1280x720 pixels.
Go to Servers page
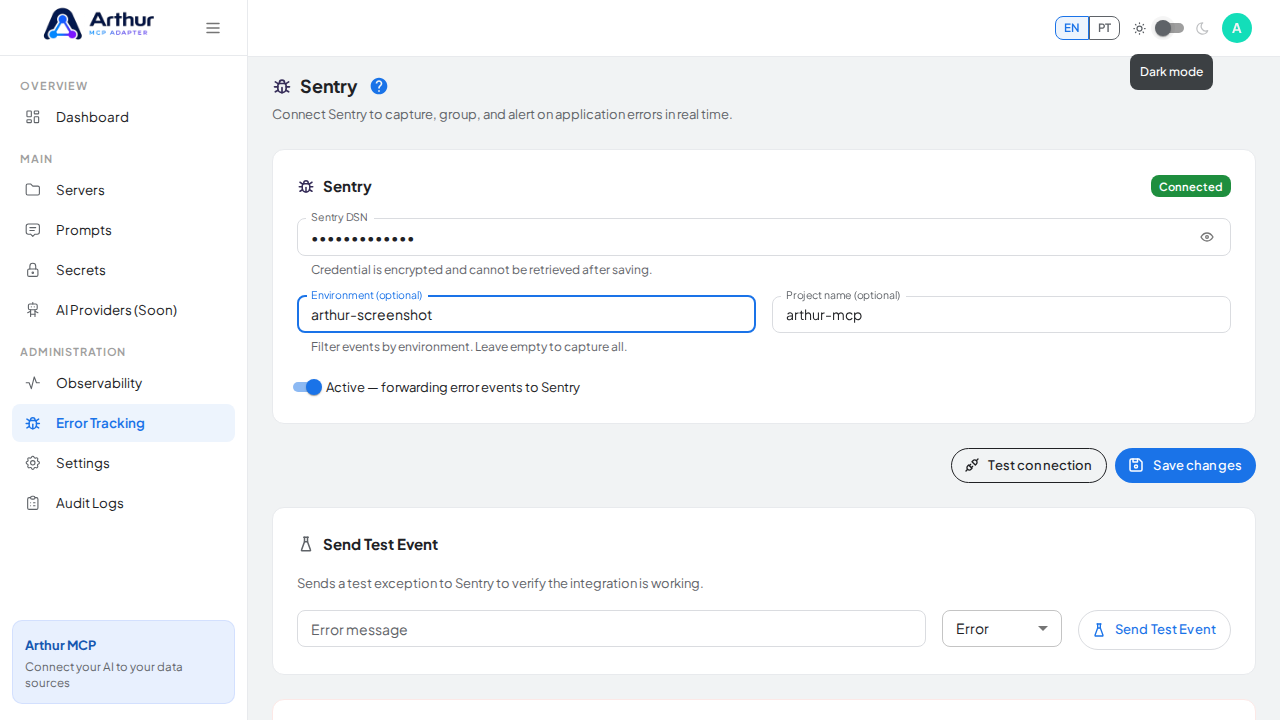tap(123, 190)
